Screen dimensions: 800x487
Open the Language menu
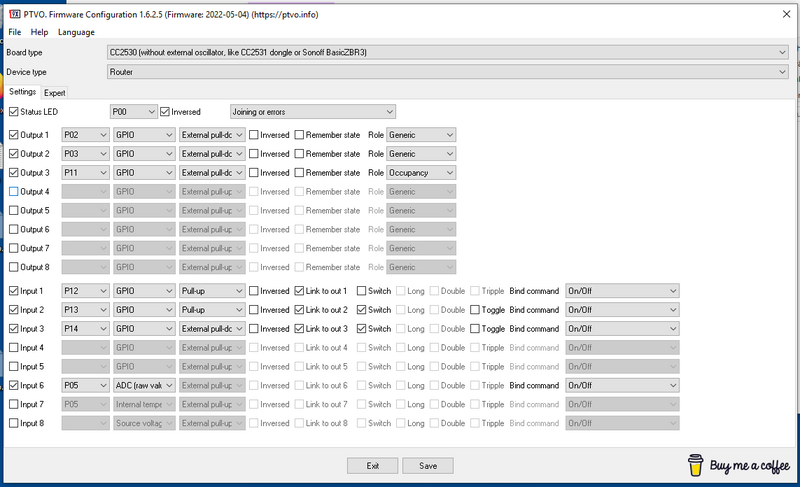[76, 32]
